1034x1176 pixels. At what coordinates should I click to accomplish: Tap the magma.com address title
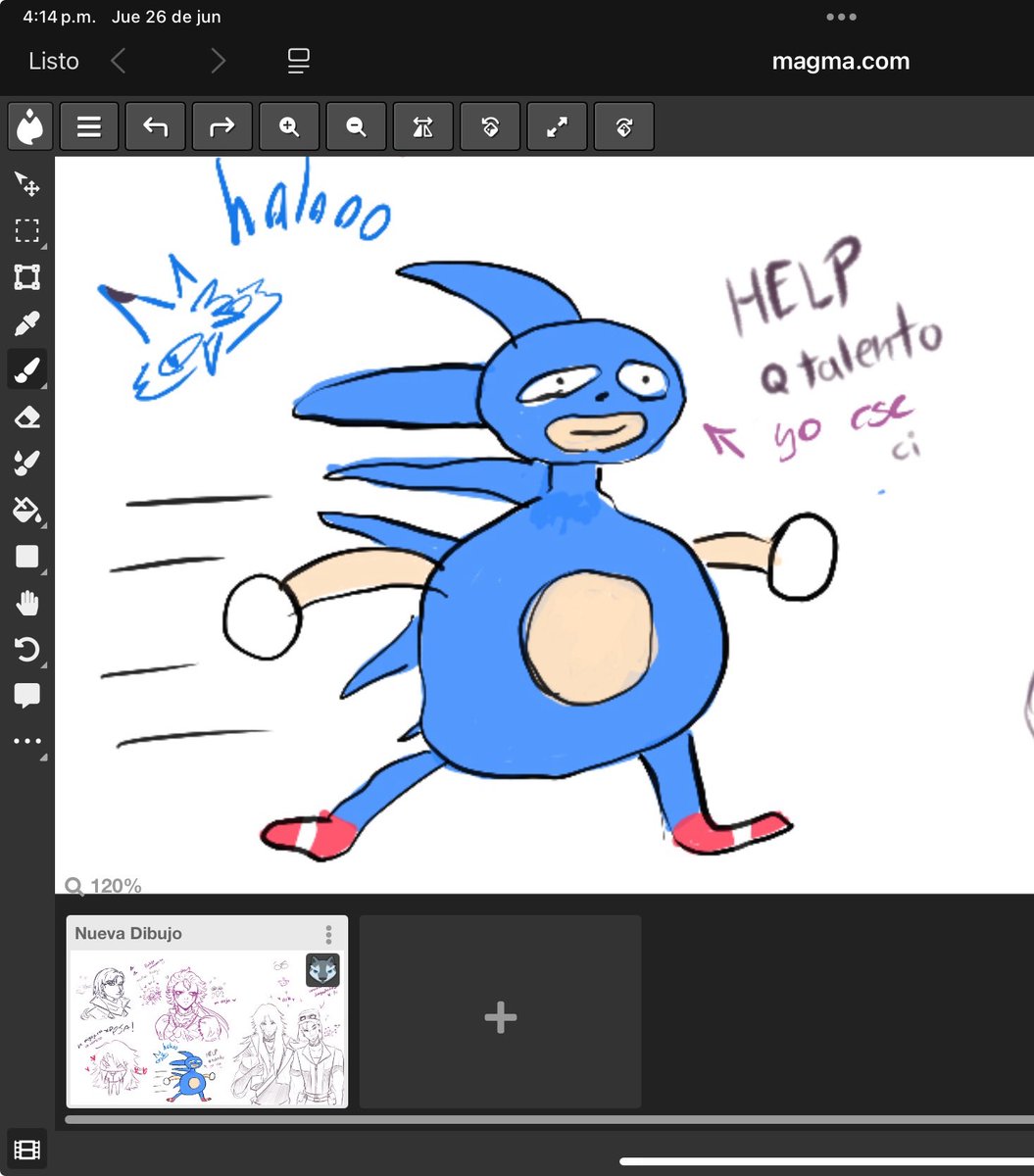click(x=841, y=61)
